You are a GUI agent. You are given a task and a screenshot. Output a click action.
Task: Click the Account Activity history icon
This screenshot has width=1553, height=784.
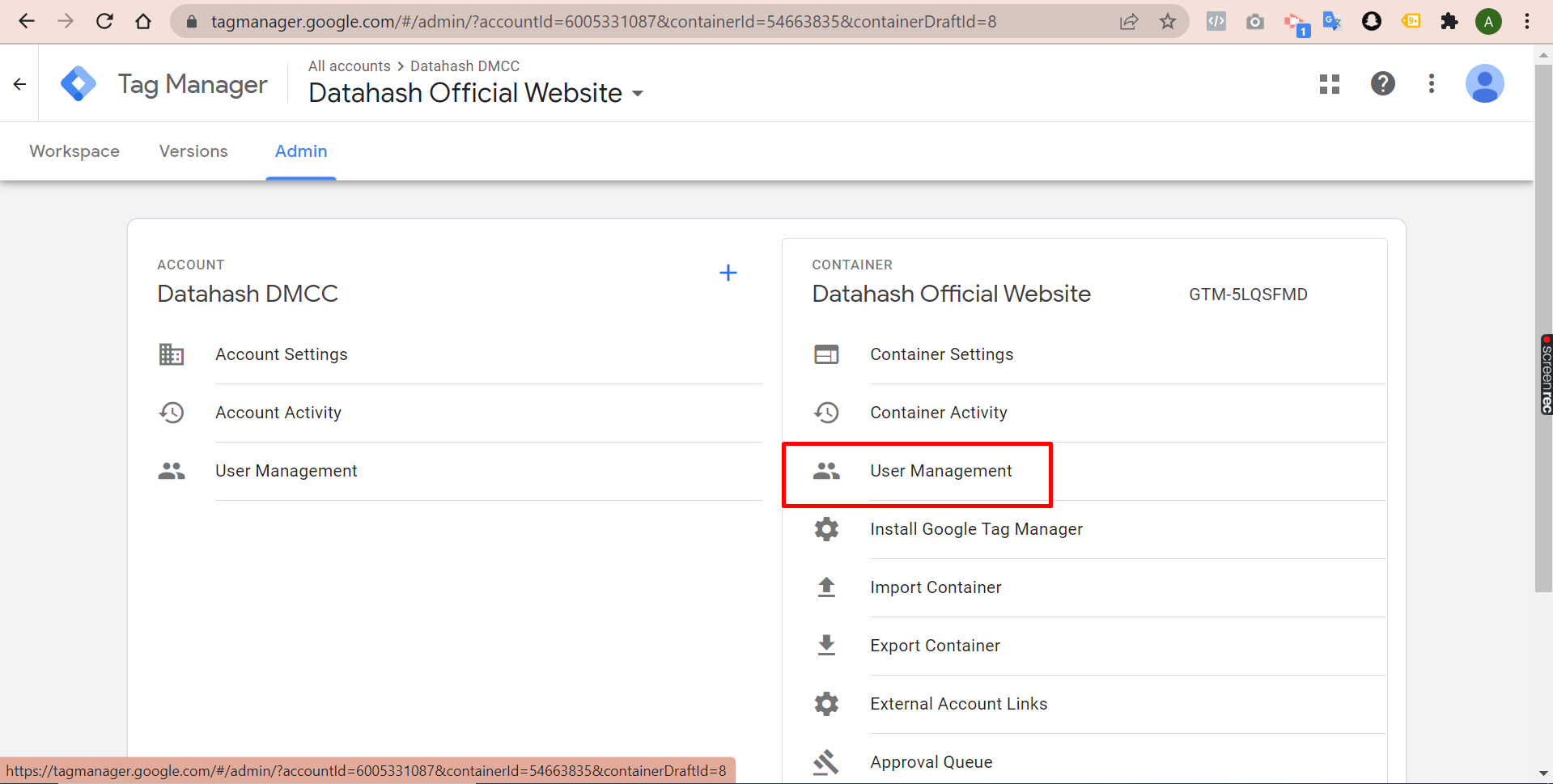(172, 413)
